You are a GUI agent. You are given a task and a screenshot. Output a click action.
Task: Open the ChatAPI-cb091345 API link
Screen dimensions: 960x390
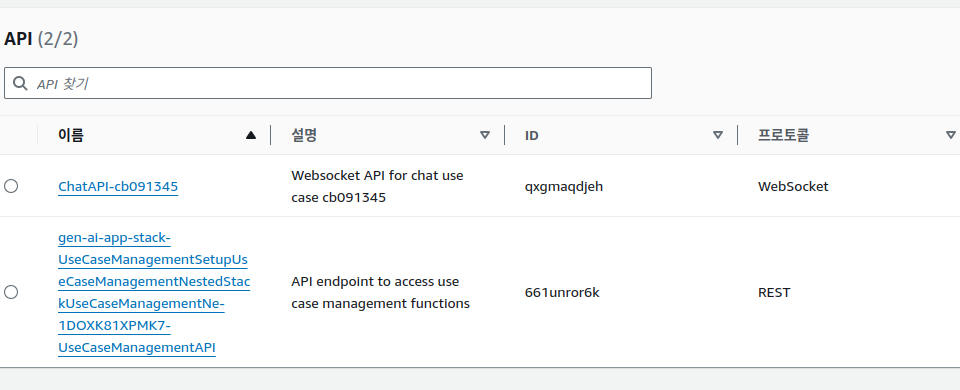118,187
